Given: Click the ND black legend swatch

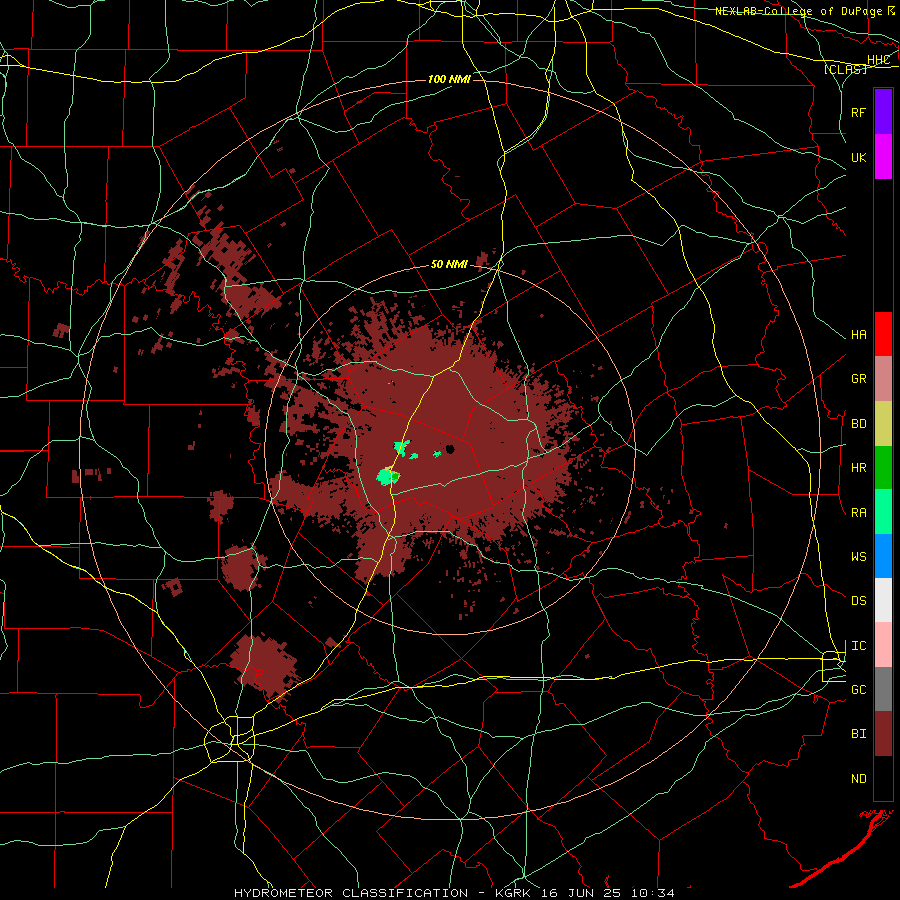Looking at the screenshot, I should tap(883, 778).
